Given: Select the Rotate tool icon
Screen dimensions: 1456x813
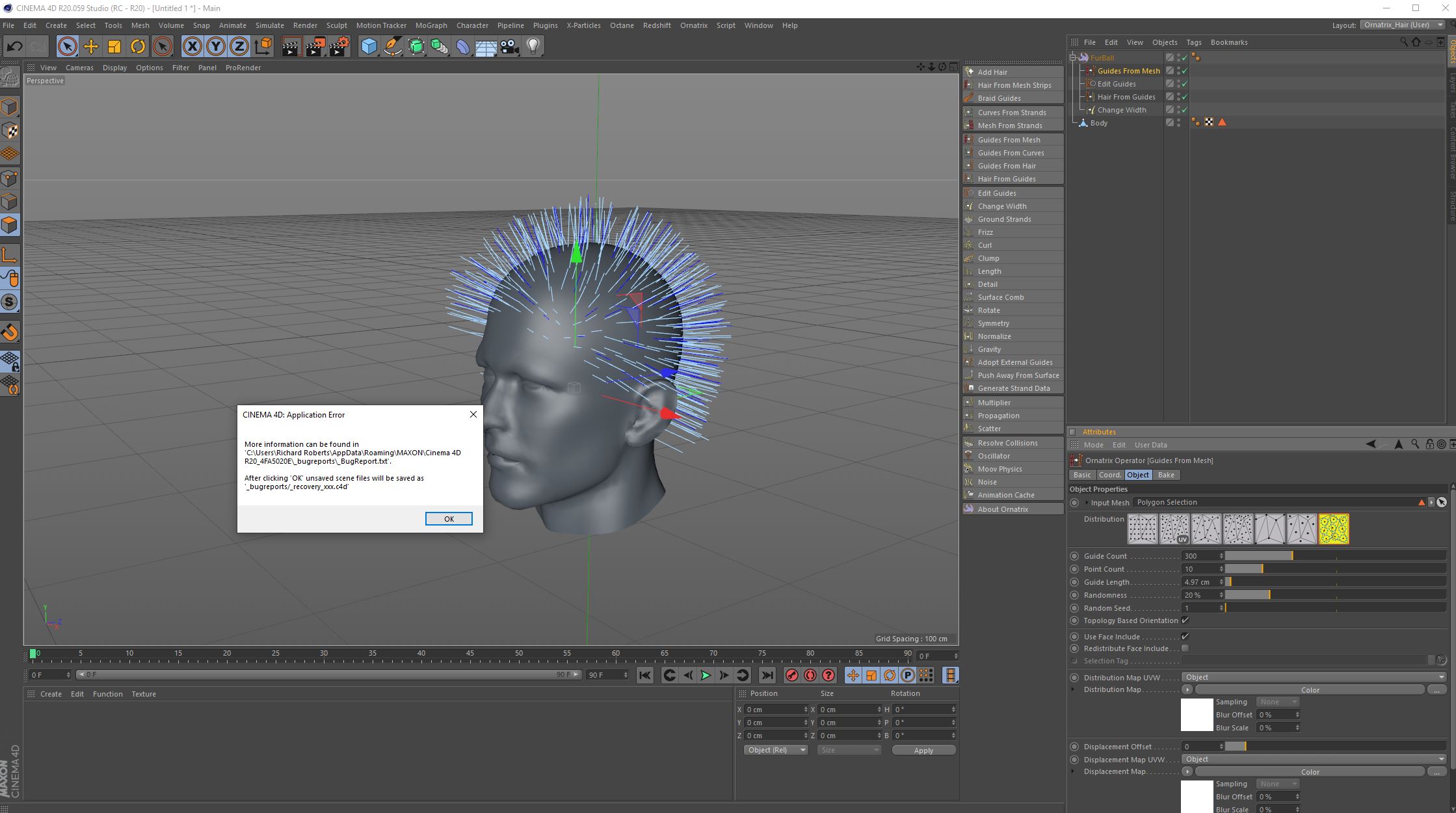Looking at the screenshot, I should [138, 46].
